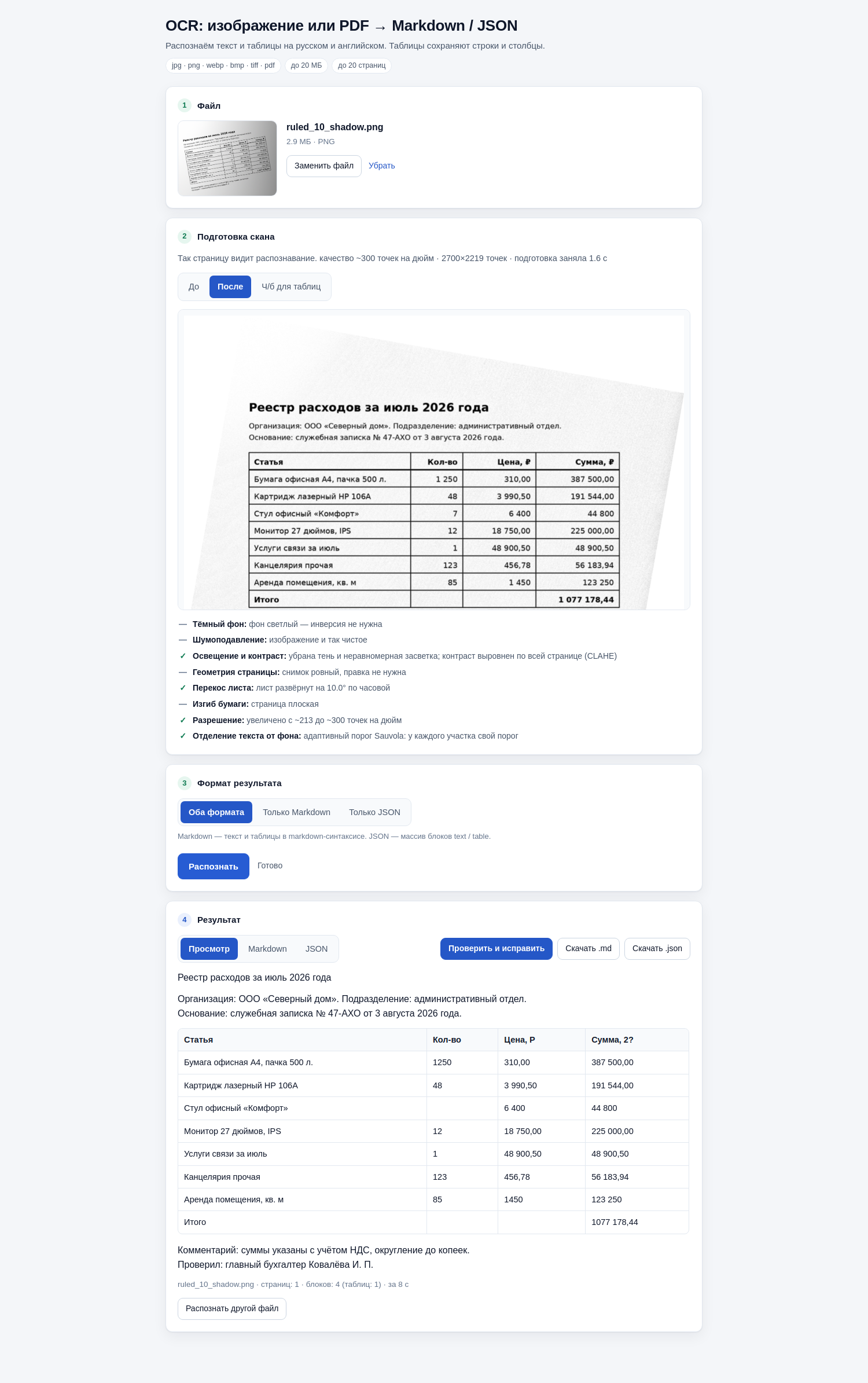Remove the file via Убрать link
The width and height of the screenshot is (868, 1383).
click(381, 166)
